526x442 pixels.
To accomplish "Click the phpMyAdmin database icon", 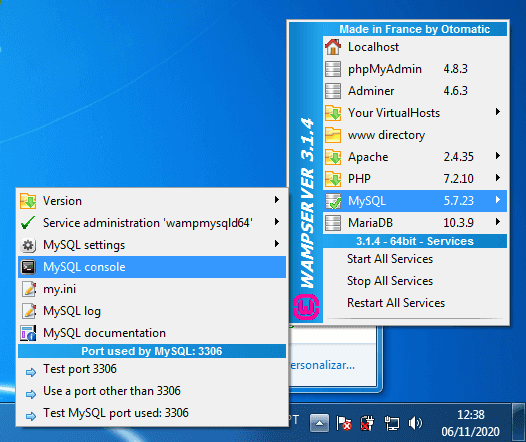I will (x=333, y=69).
